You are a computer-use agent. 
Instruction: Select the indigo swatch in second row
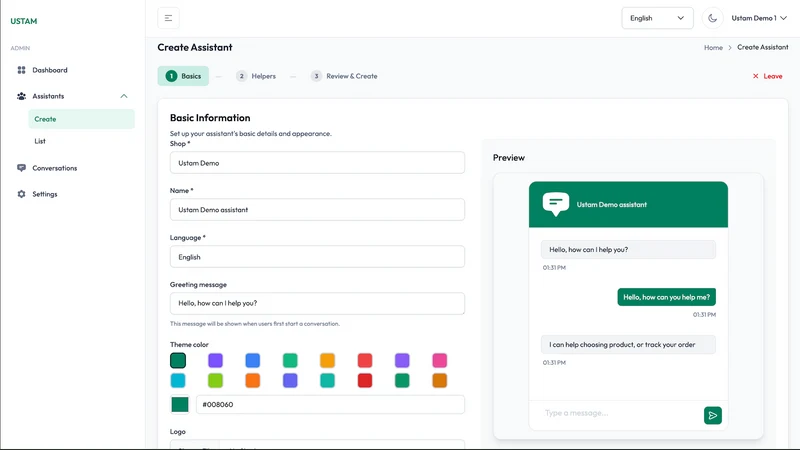[290, 381]
